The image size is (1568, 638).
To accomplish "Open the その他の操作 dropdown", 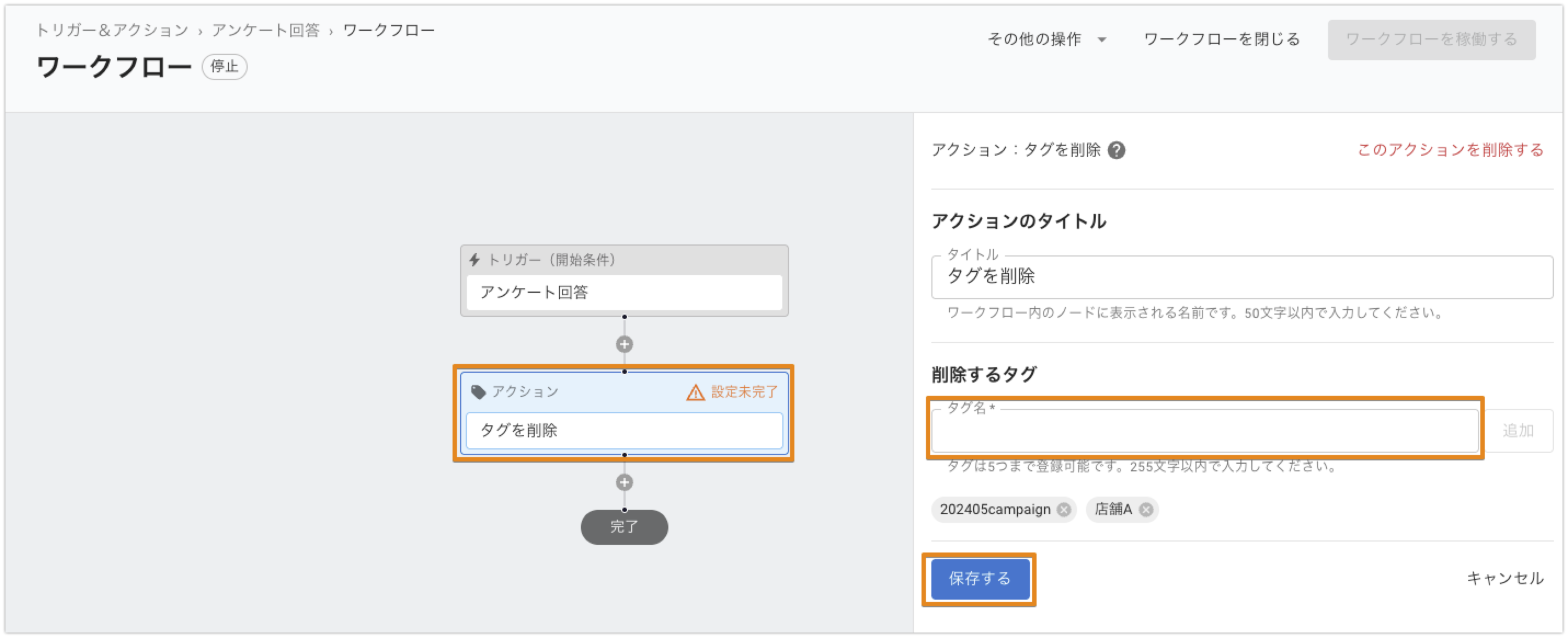I will [x=1046, y=39].
